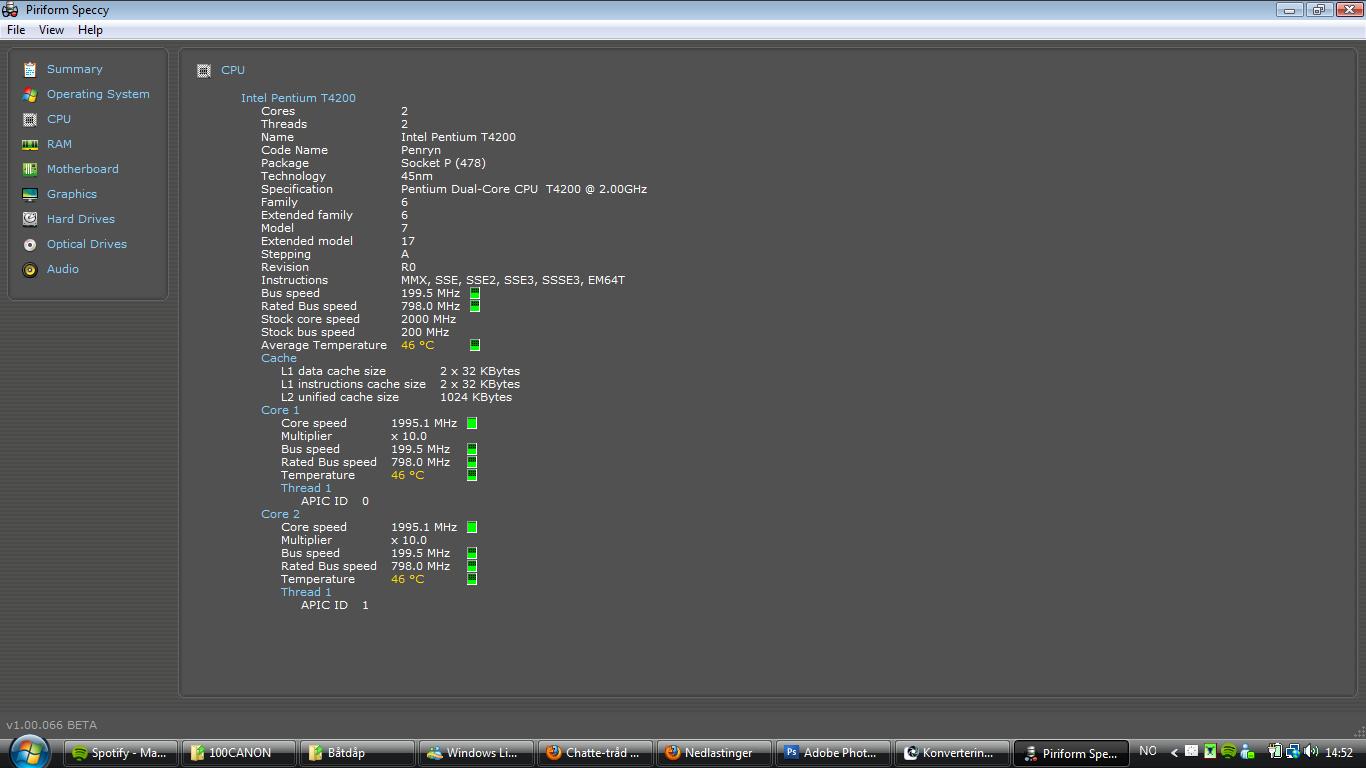Click graph icon for Core 2 Rated Bus speed
The height and width of the screenshot is (768, 1366).
[472, 566]
